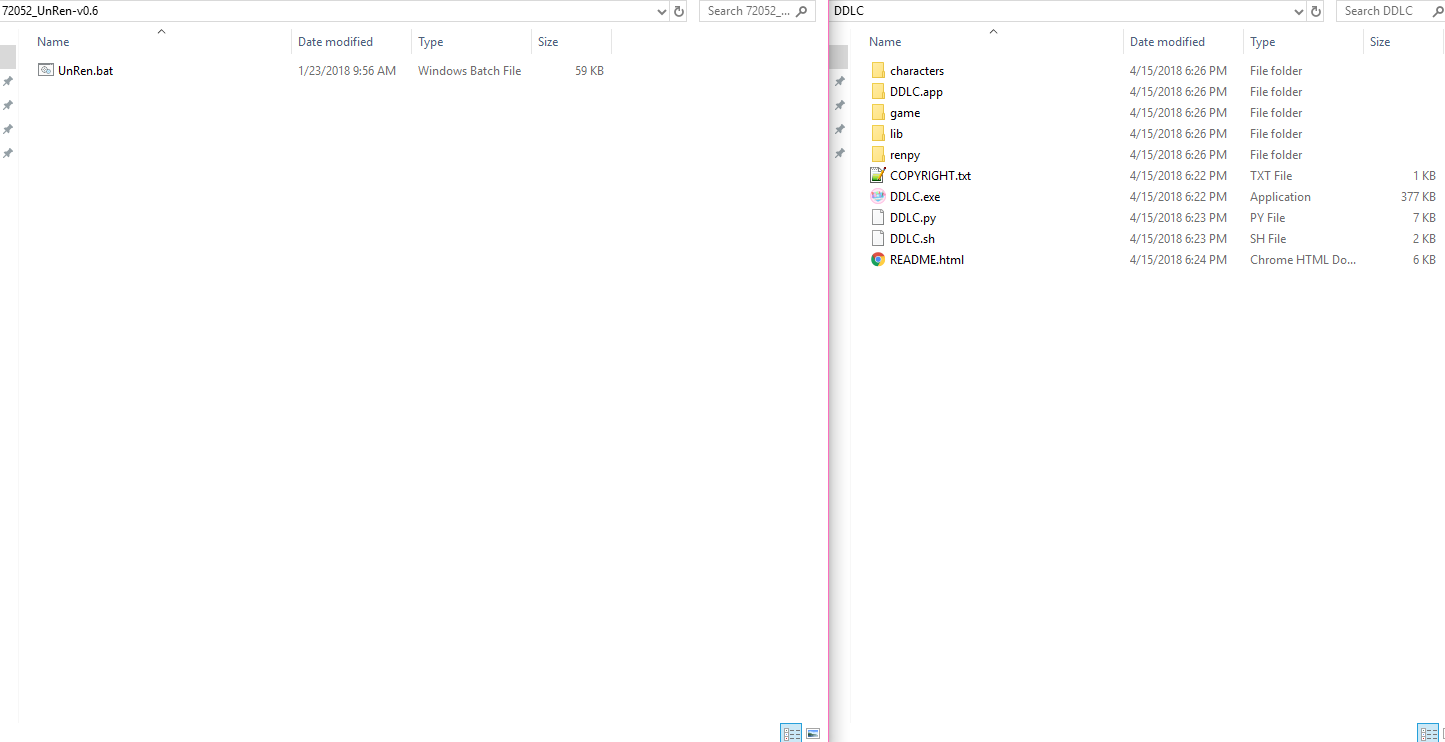The width and height of the screenshot is (1445, 742).
Task: Select the DDLC.exe file name
Action: 915,197
